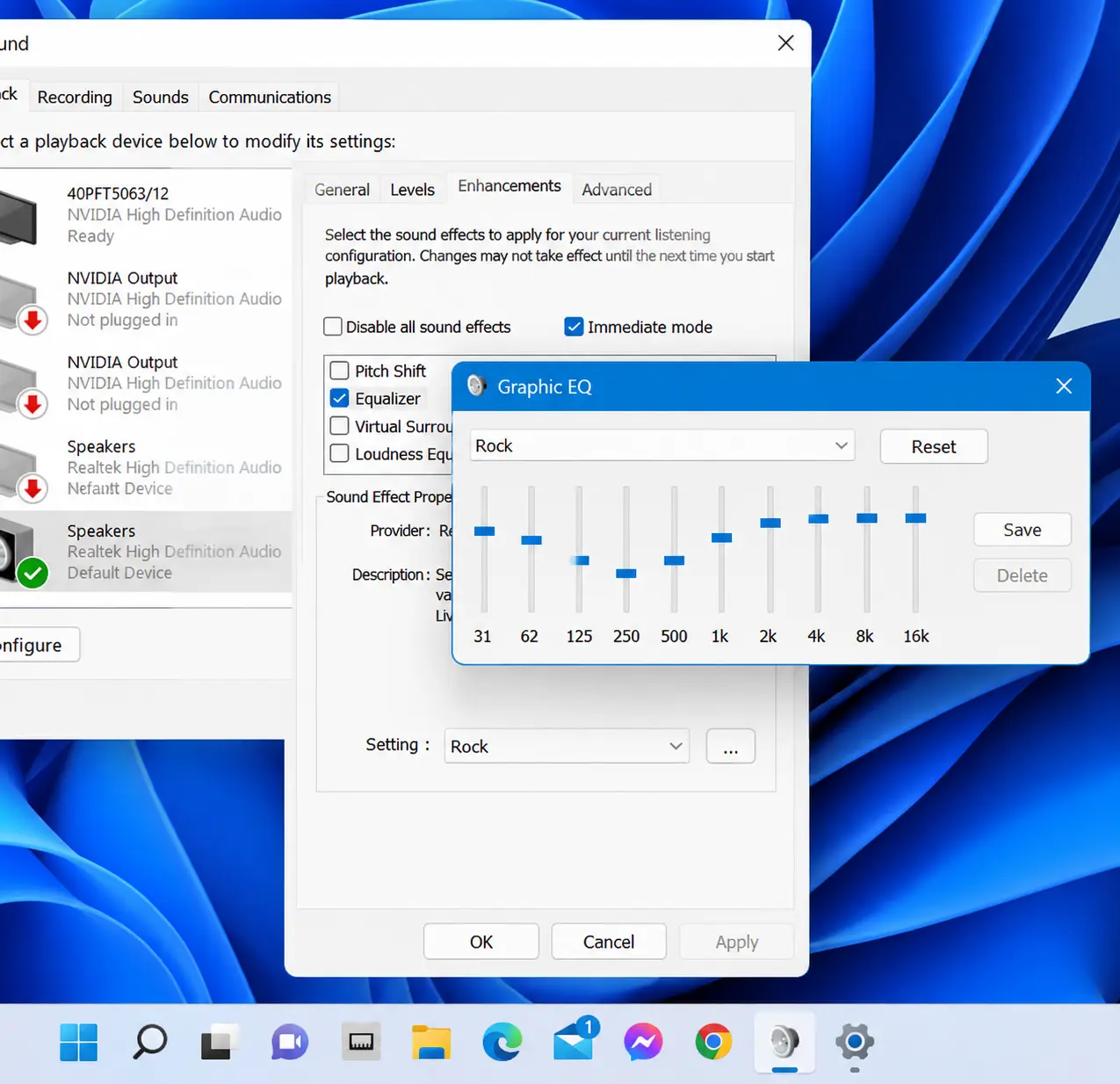Enable Virtual Surround checkbox
The image size is (1120, 1084).
pos(339,426)
